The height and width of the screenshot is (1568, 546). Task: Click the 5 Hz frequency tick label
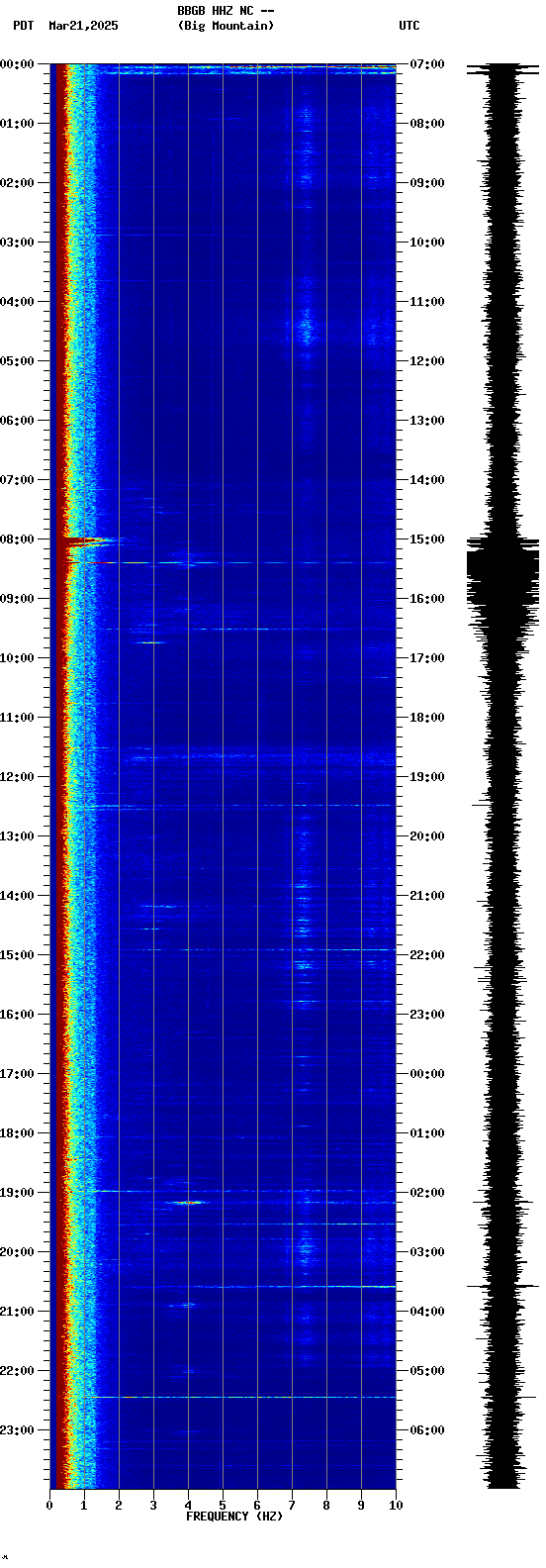pos(223,1506)
